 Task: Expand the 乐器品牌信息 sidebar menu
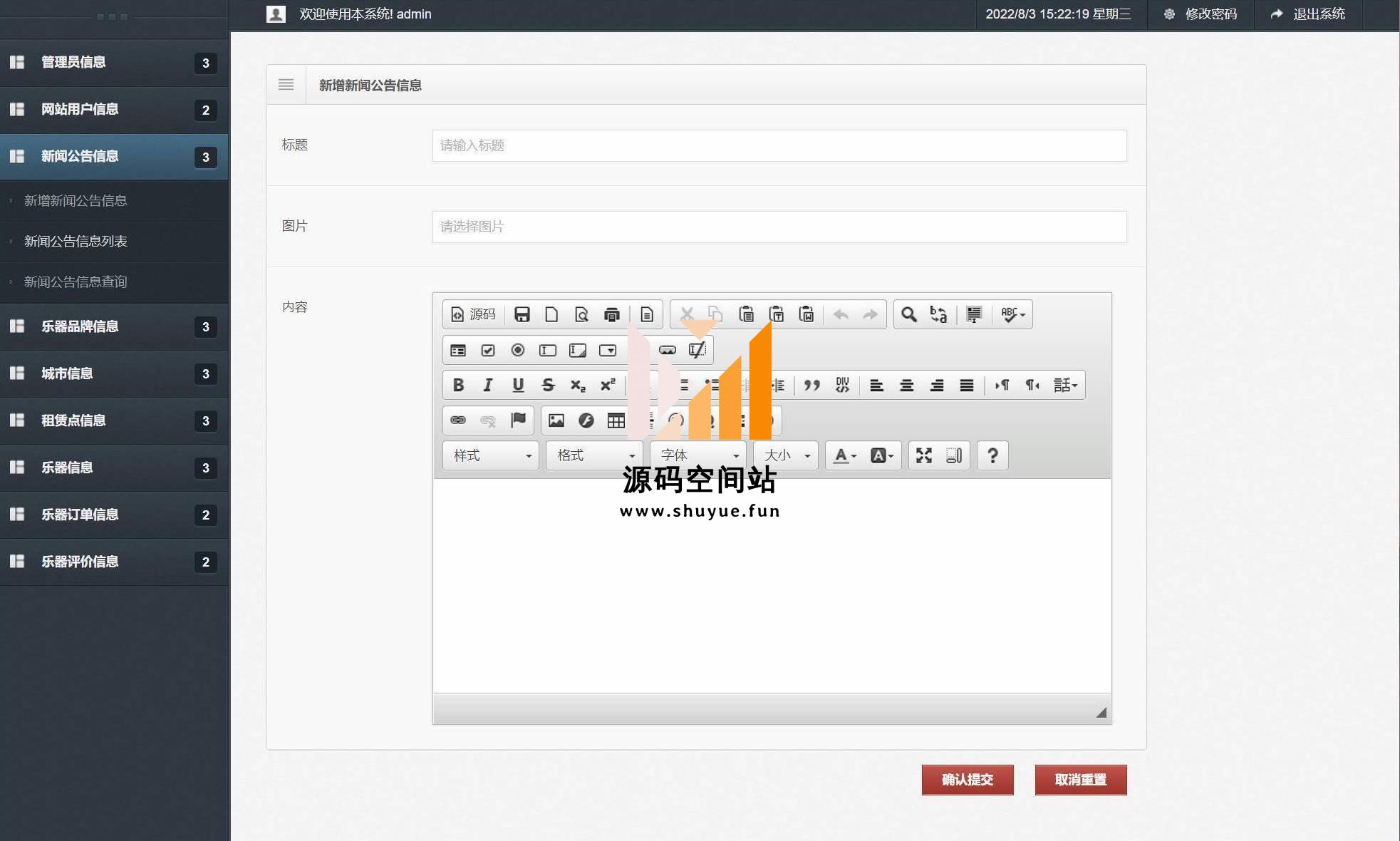114,326
